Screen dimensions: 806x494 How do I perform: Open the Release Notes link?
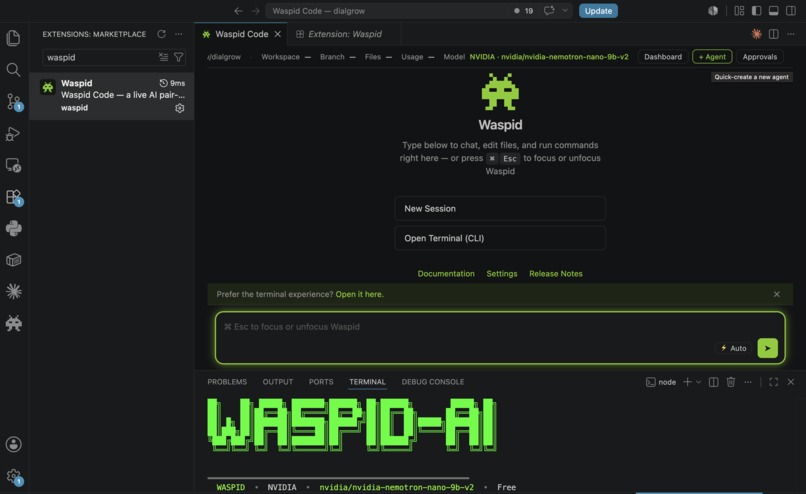[556, 273]
